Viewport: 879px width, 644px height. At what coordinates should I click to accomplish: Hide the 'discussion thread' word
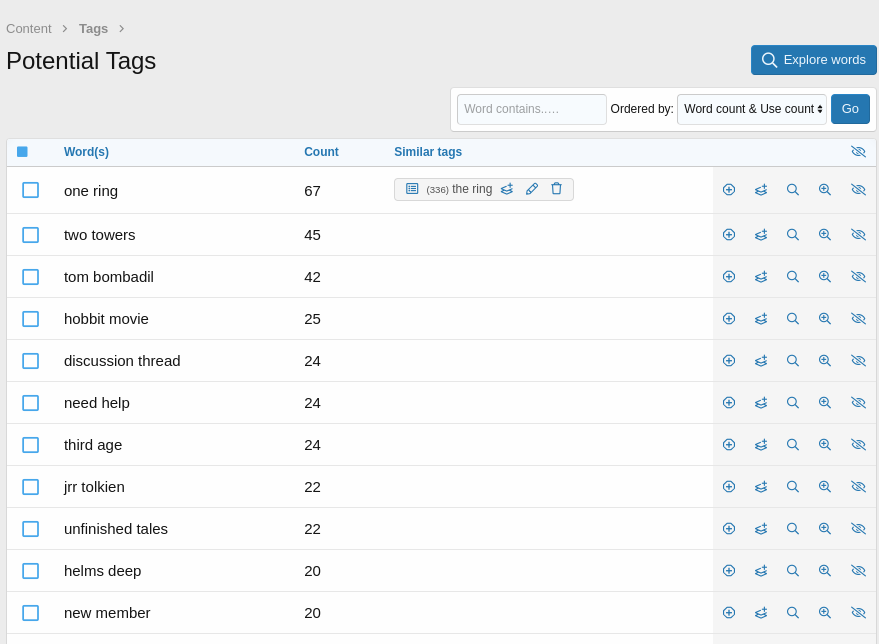(x=858, y=361)
